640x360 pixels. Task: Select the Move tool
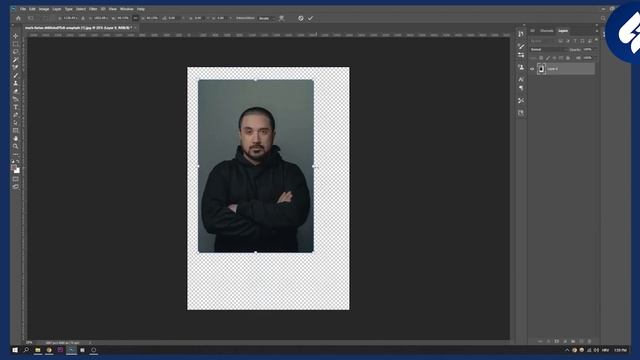(x=16, y=36)
